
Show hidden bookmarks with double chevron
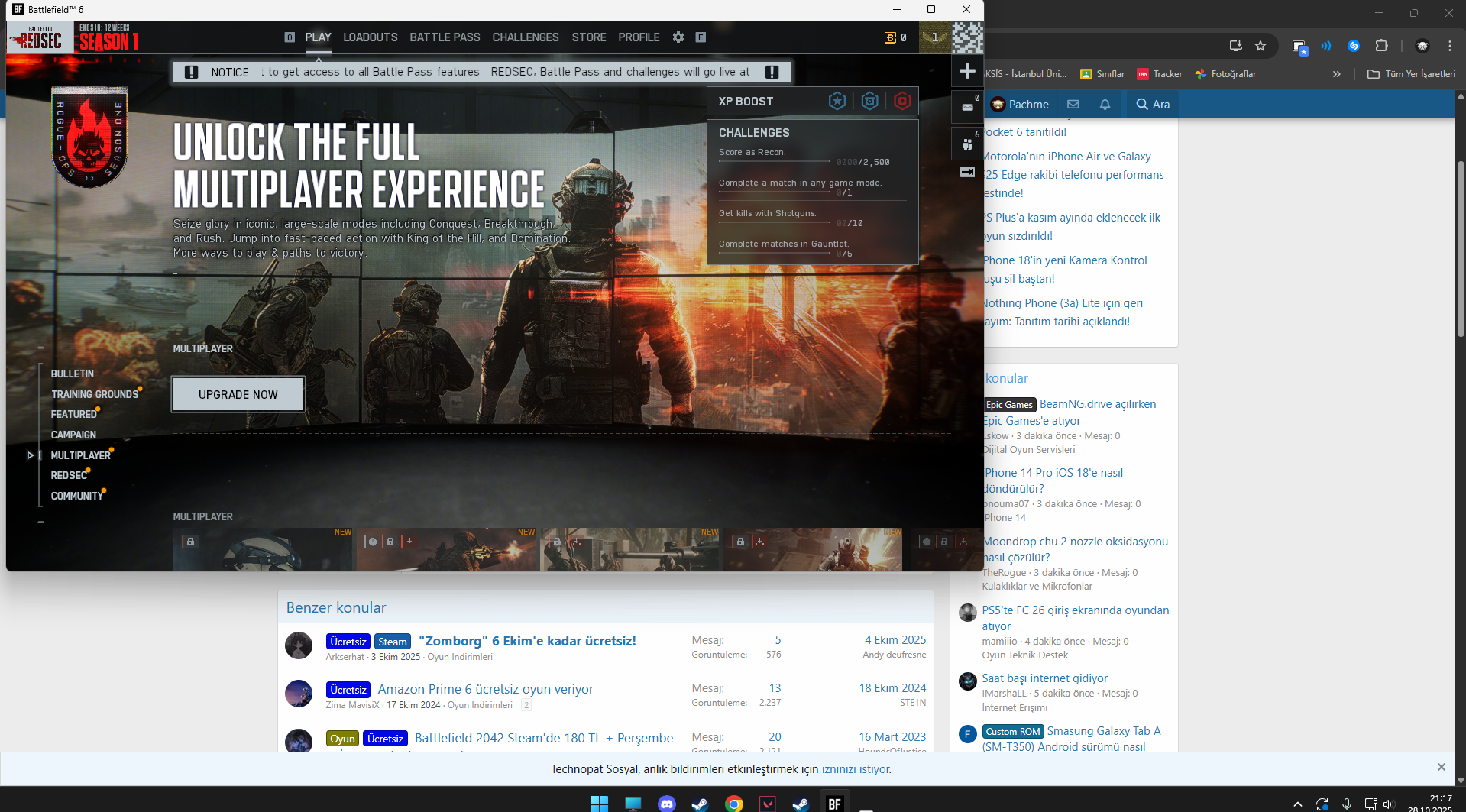pos(1336,74)
